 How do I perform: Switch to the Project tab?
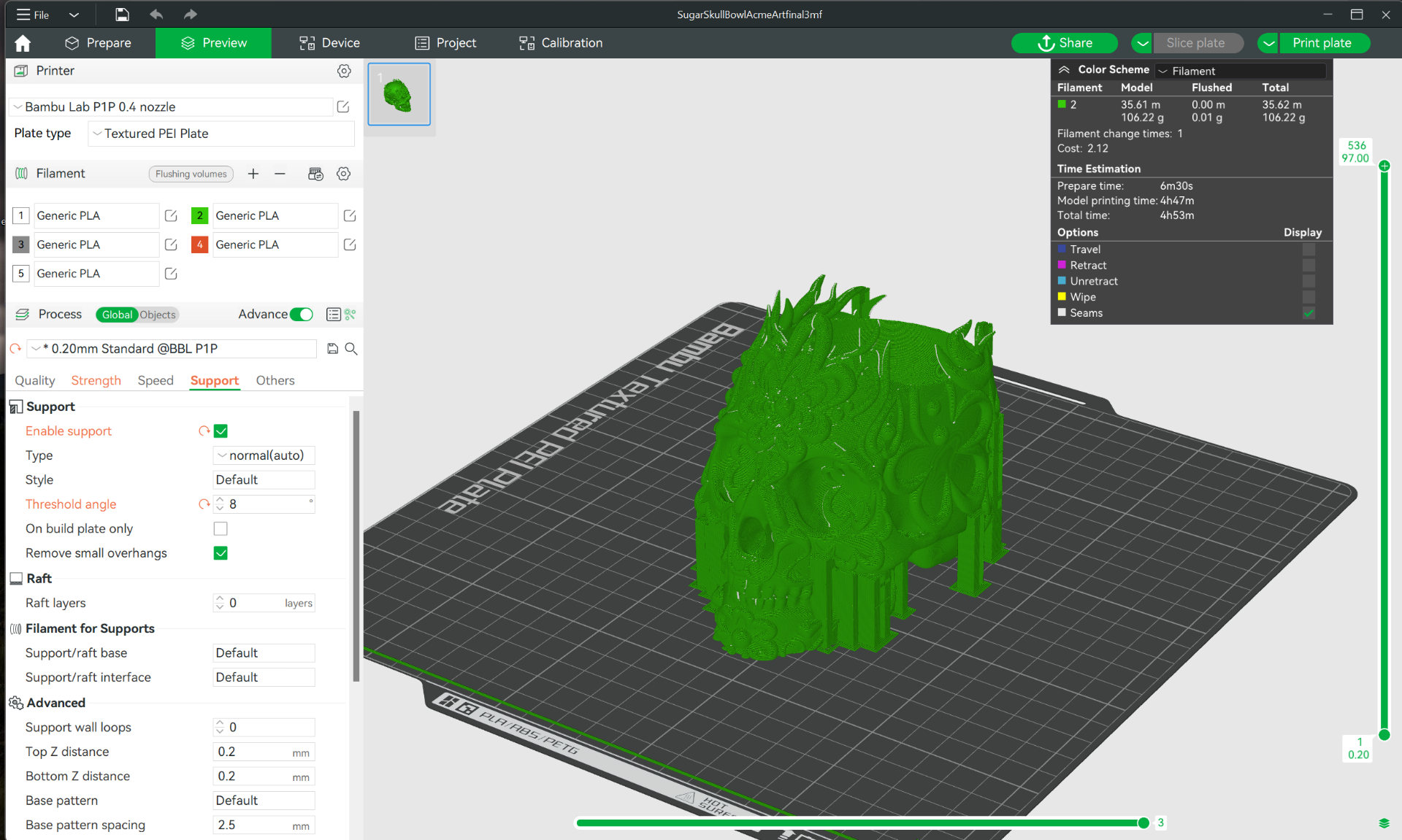[x=445, y=43]
